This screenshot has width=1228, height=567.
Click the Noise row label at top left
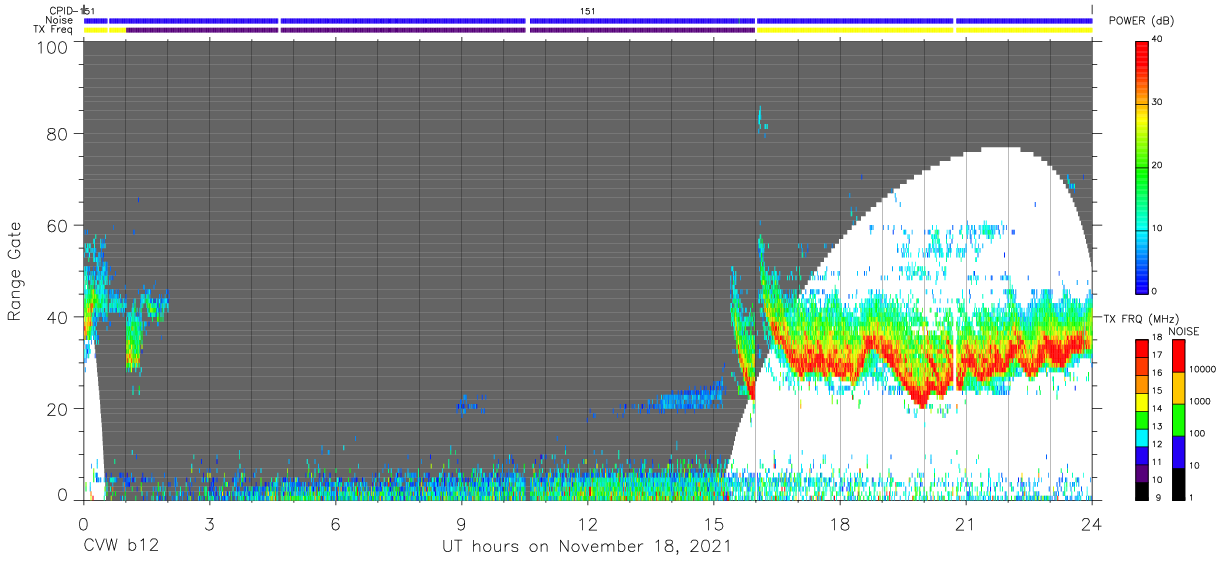59,20
